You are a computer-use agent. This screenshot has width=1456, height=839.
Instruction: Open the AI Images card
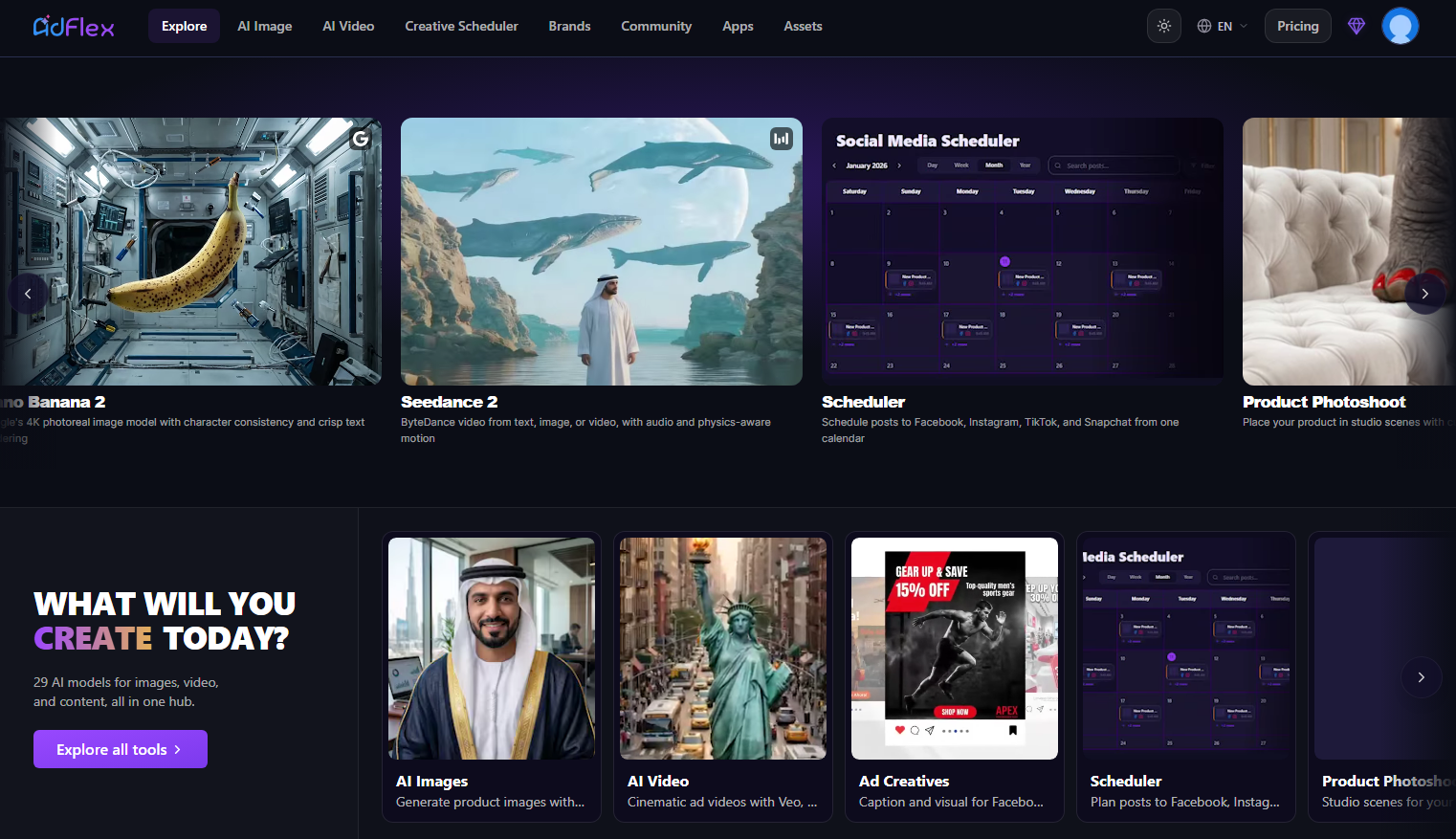pos(492,676)
